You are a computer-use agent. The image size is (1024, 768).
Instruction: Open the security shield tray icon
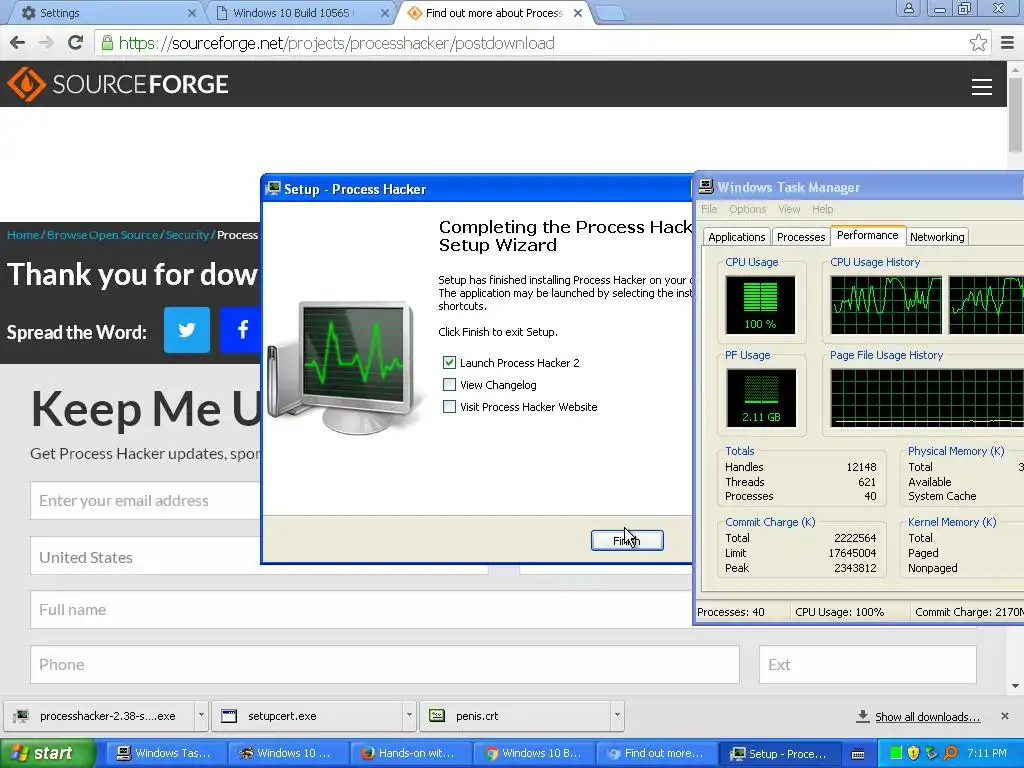pos(913,753)
